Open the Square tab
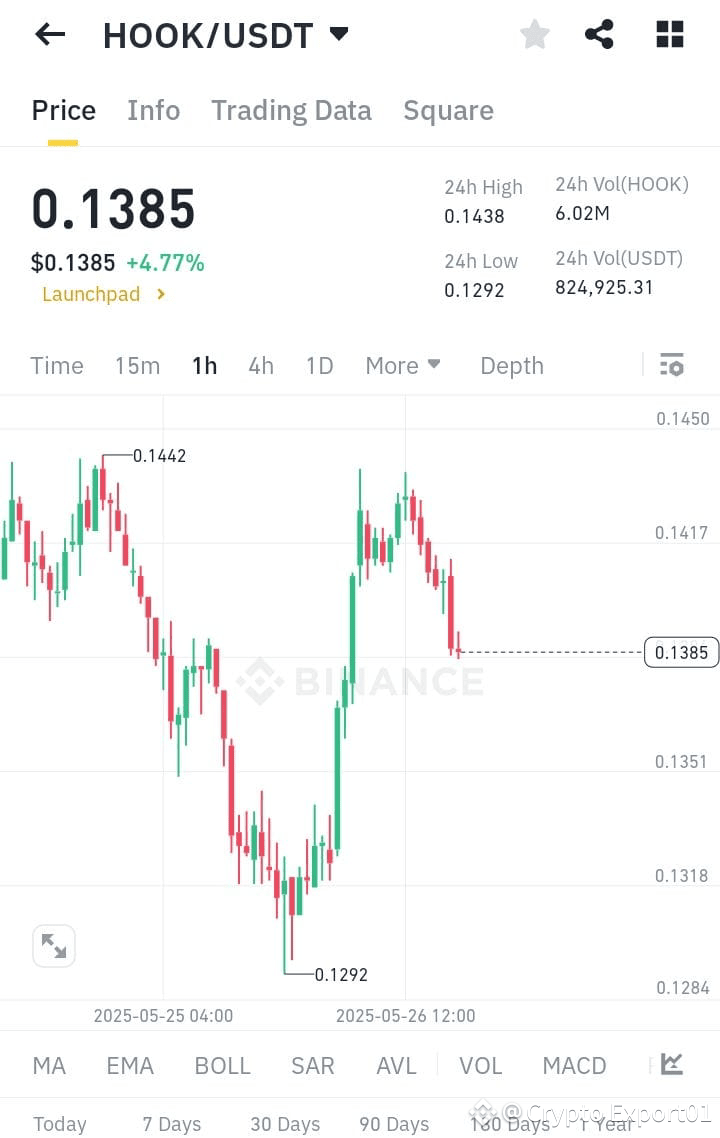 coord(448,110)
